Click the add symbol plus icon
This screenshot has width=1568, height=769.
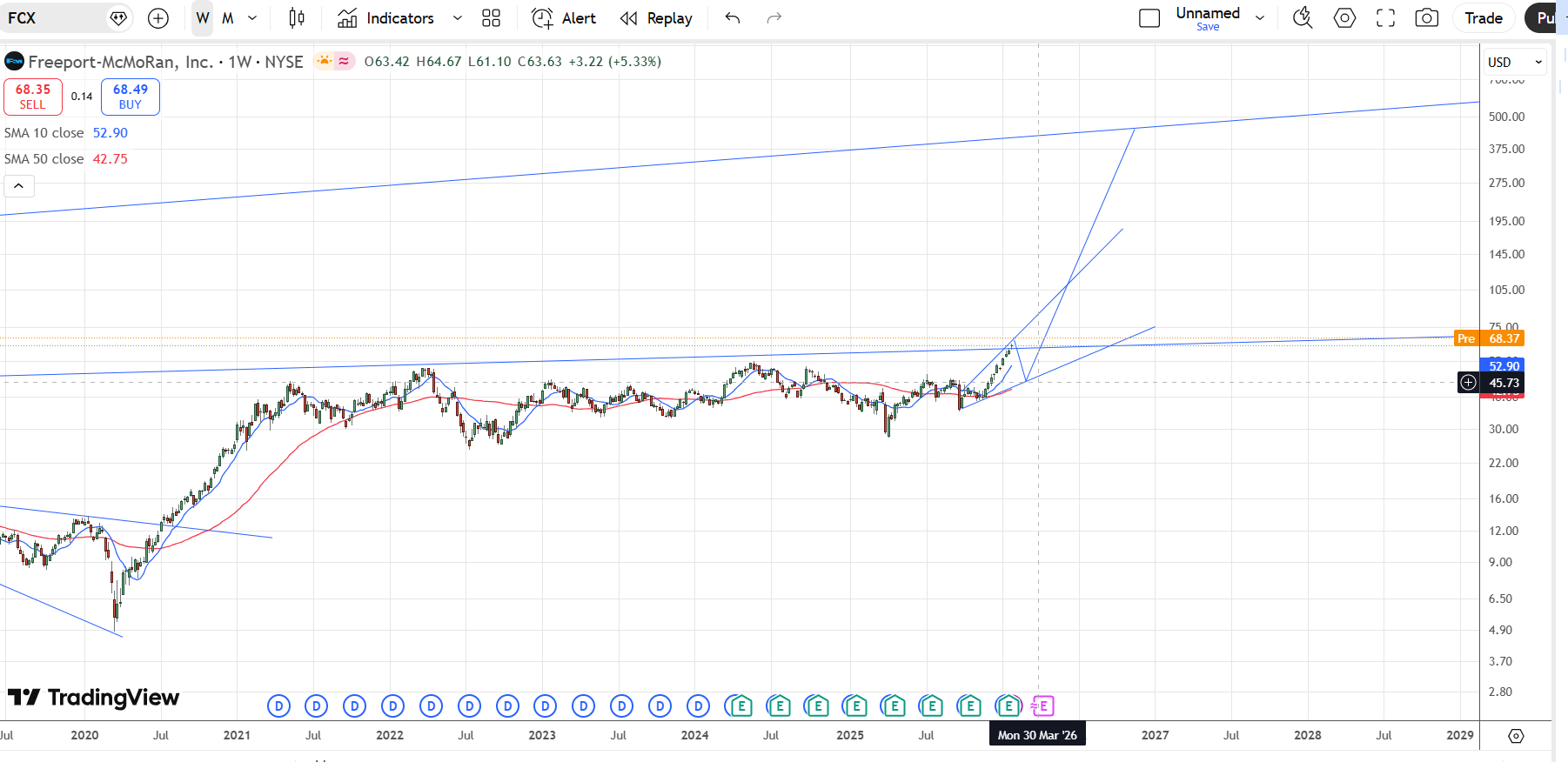click(158, 18)
